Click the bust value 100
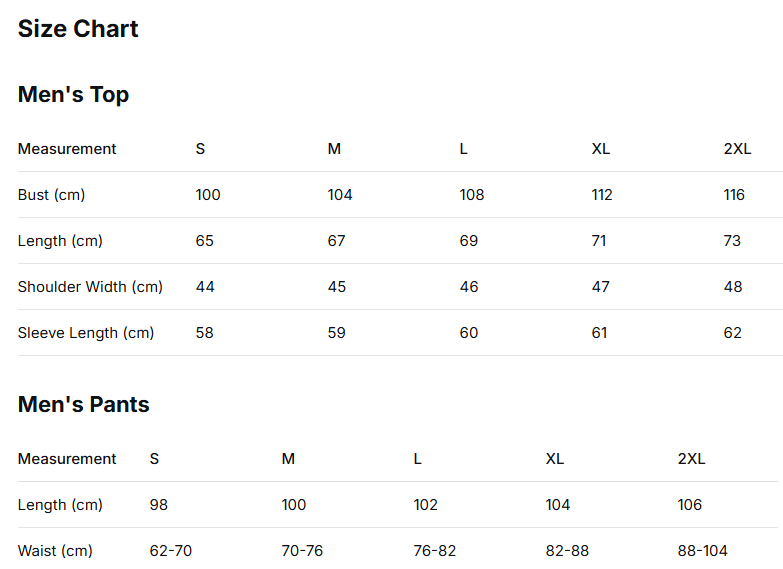Viewport: 783px width, 569px height. pyautogui.click(x=208, y=195)
